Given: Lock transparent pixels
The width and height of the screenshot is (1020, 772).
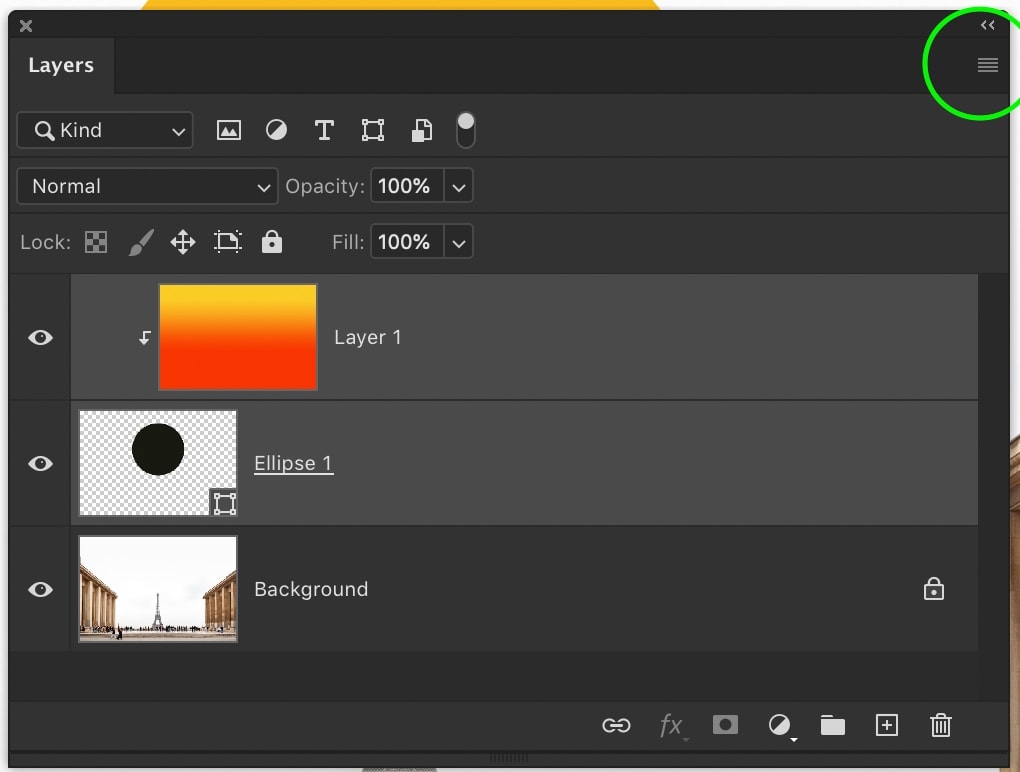Looking at the screenshot, I should coord(96,242).
